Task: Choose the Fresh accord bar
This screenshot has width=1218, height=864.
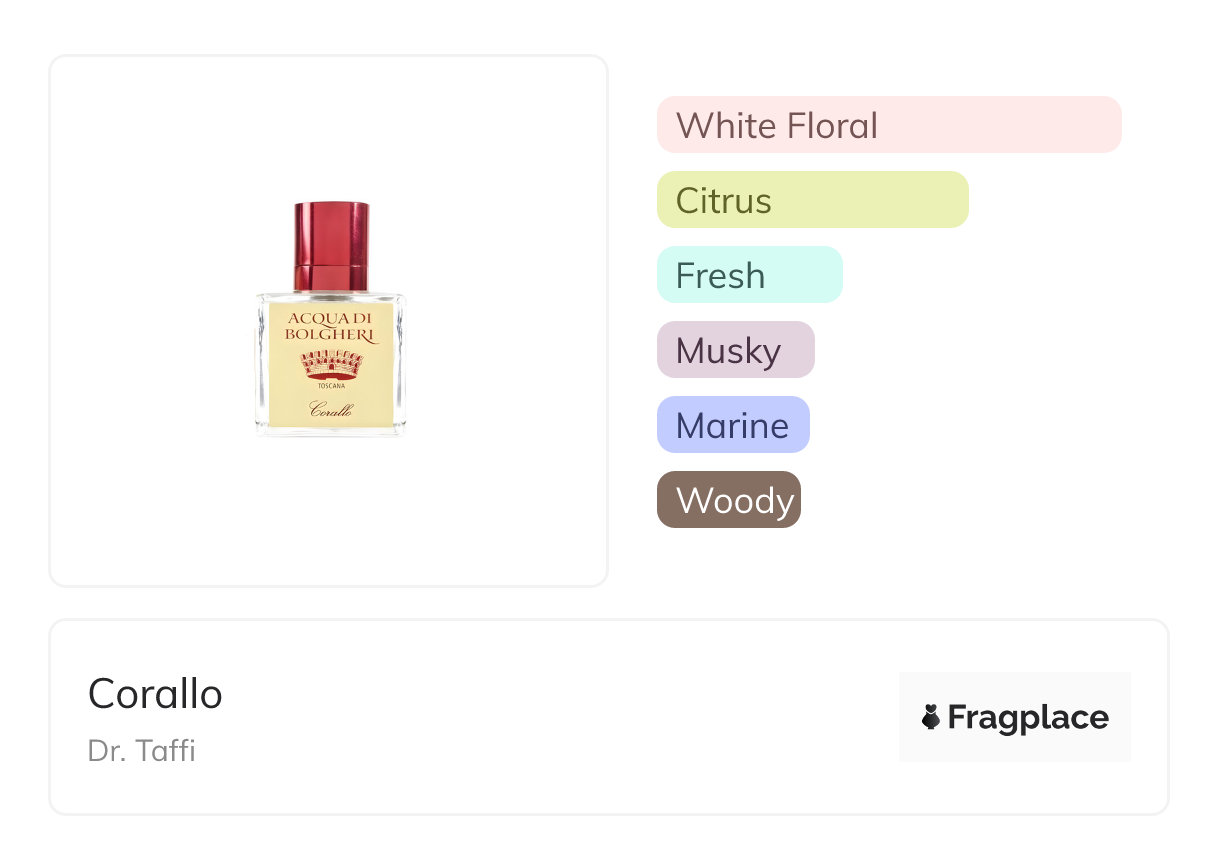Action: click(x=749, y=275)
